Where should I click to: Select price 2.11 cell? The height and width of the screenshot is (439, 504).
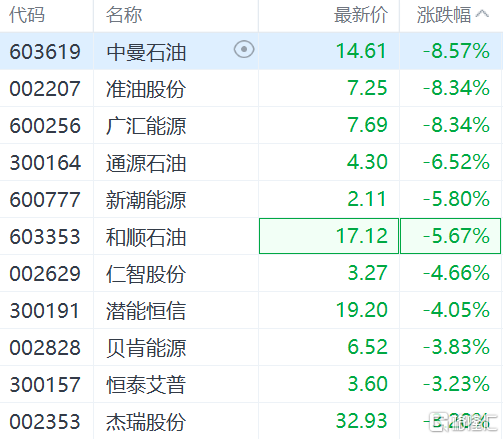click(x=367, y=199)
